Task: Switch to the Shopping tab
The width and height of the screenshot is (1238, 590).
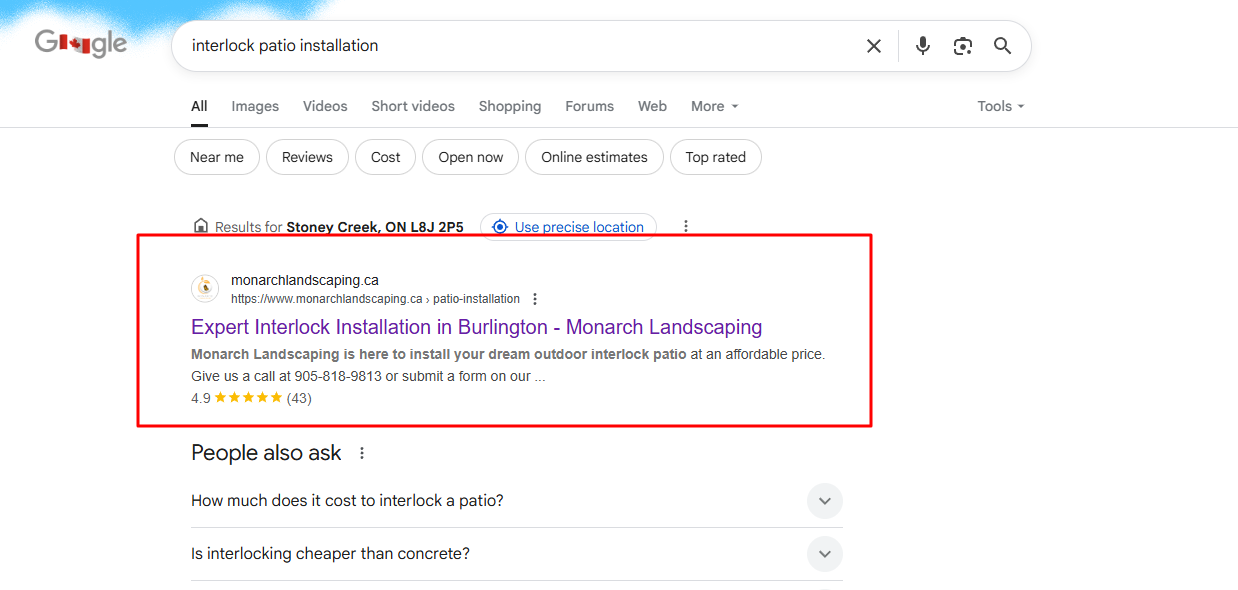Action: [x=510, y=106]
